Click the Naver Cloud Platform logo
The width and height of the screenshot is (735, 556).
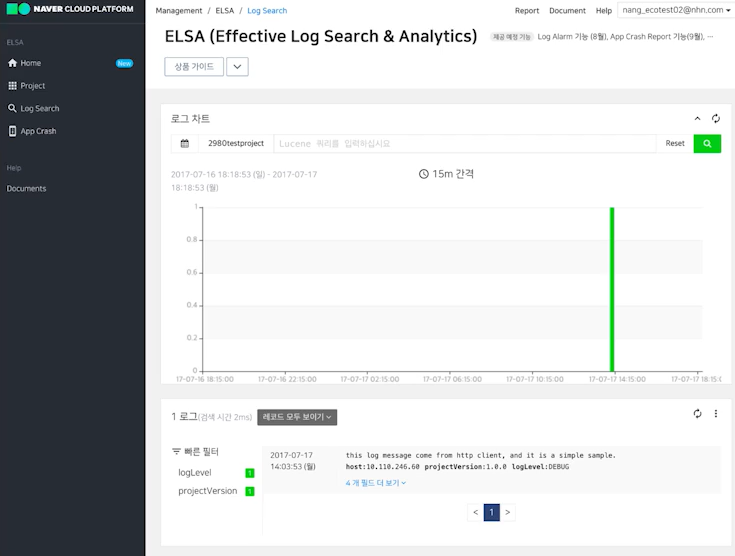(x=70, y=9)
